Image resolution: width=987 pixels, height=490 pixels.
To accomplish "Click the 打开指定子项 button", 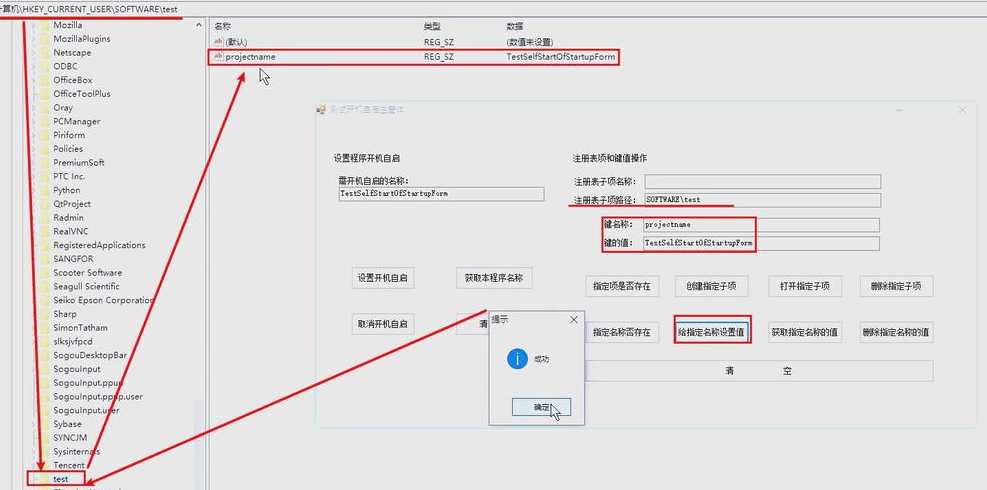I will coord(804,286).
